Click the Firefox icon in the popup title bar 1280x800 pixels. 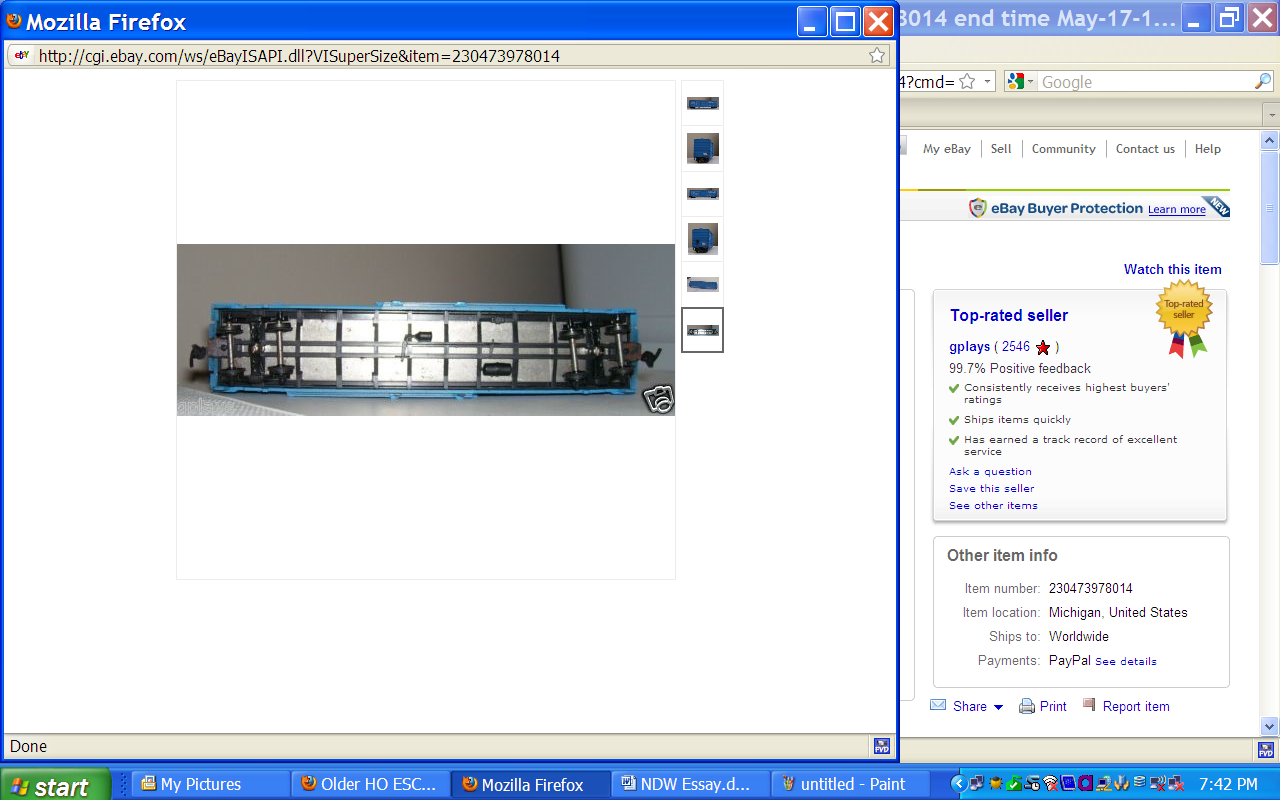[x=14, y=21]
